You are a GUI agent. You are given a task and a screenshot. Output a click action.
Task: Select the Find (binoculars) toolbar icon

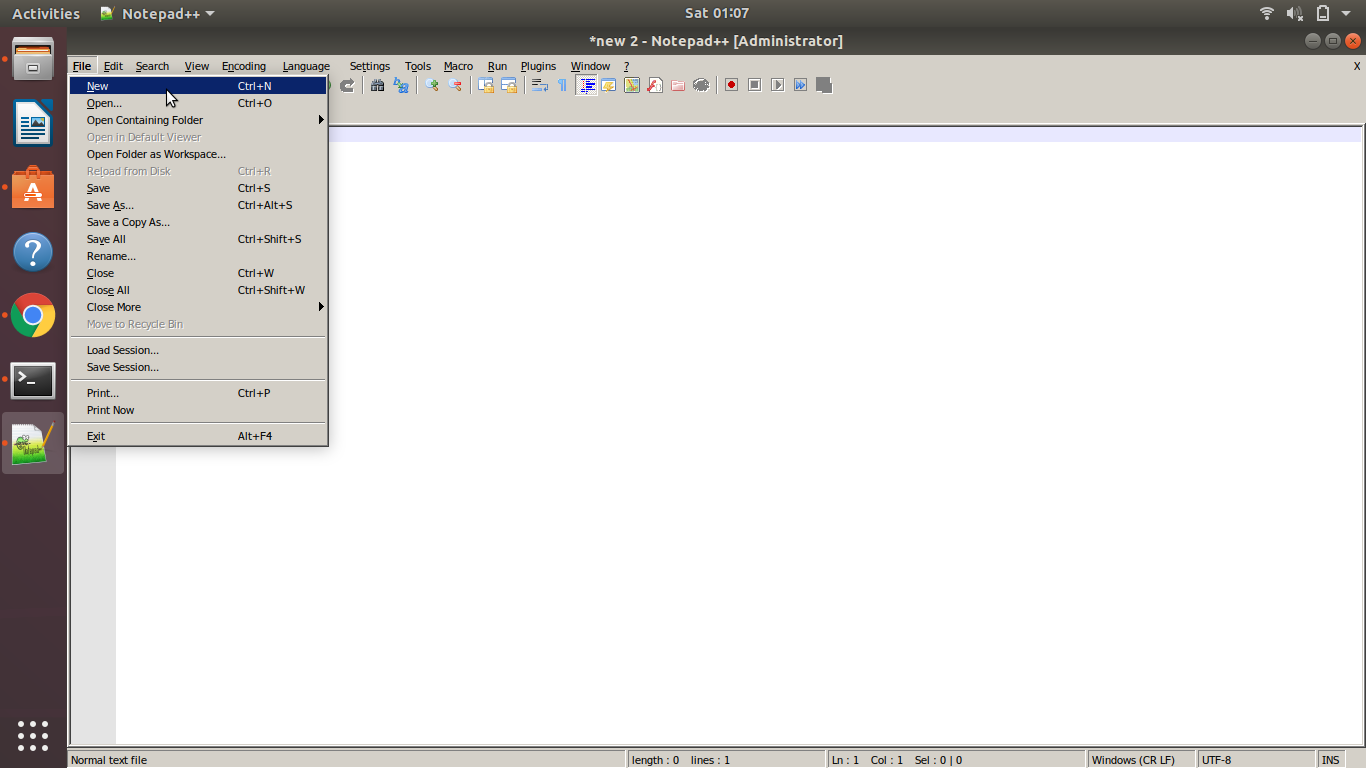tap(377, 85)
